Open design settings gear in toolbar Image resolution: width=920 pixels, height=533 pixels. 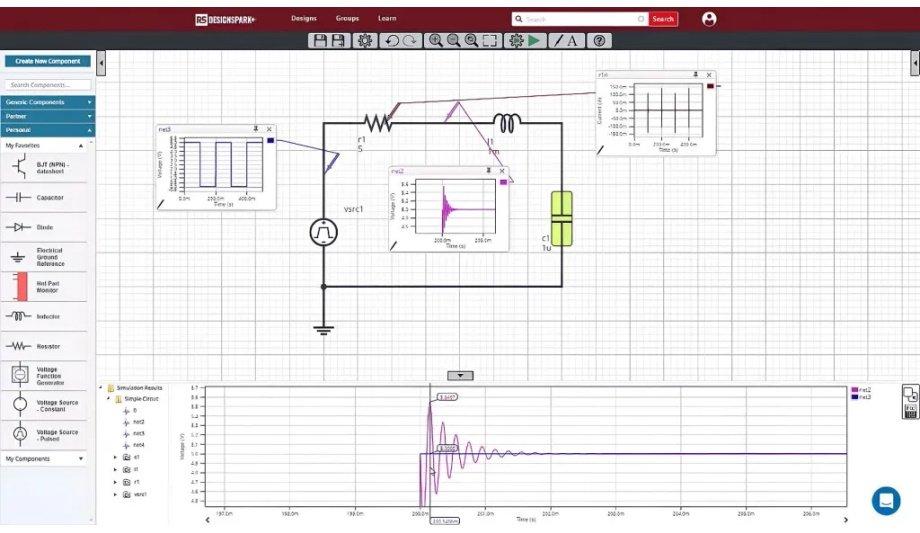[x=364, y=41]
